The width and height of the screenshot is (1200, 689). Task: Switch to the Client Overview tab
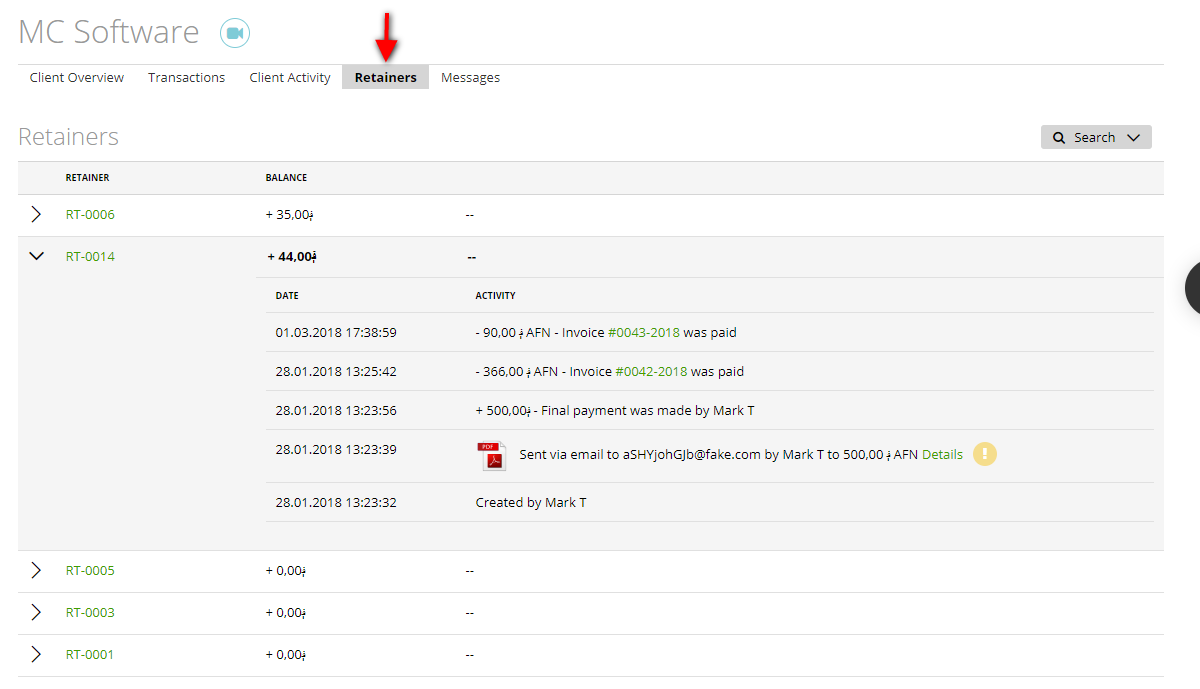point(76,77)
